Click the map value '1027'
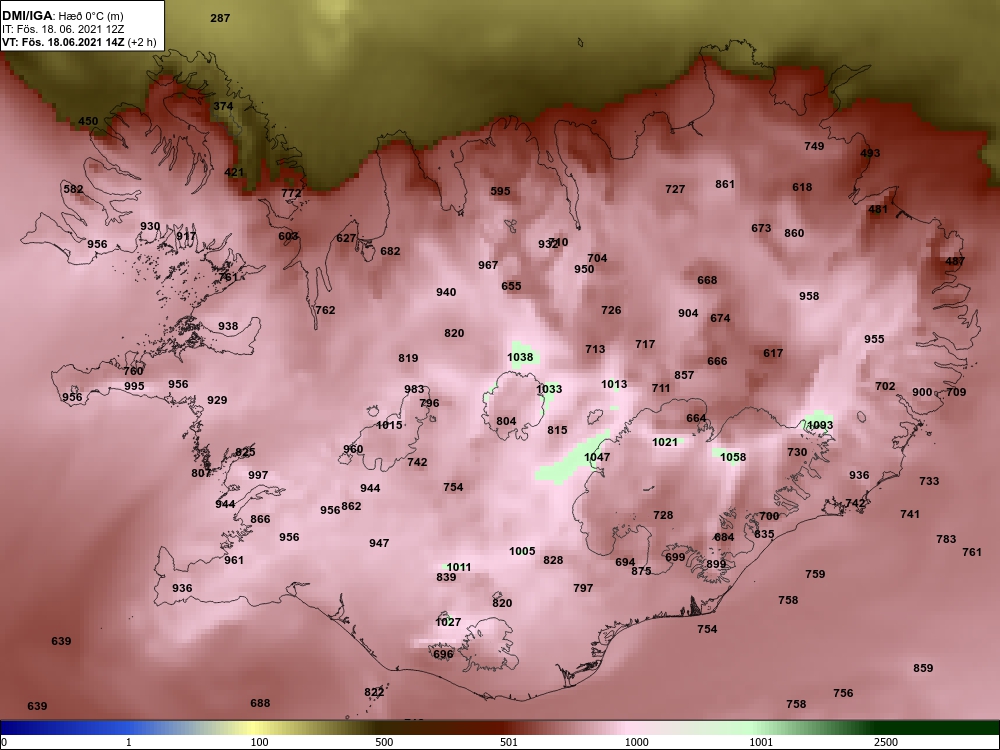The image size is (1000, 750). point(448,622)
